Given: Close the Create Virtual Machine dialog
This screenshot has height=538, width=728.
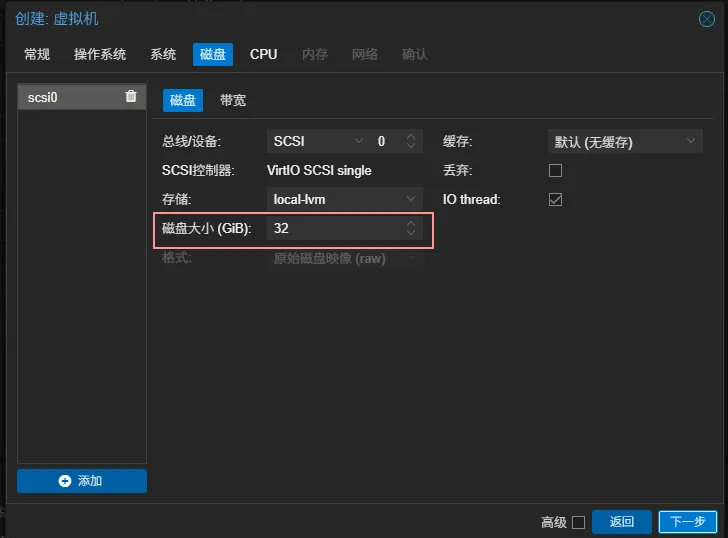Looking at the screenshot, I should [706, 19].
